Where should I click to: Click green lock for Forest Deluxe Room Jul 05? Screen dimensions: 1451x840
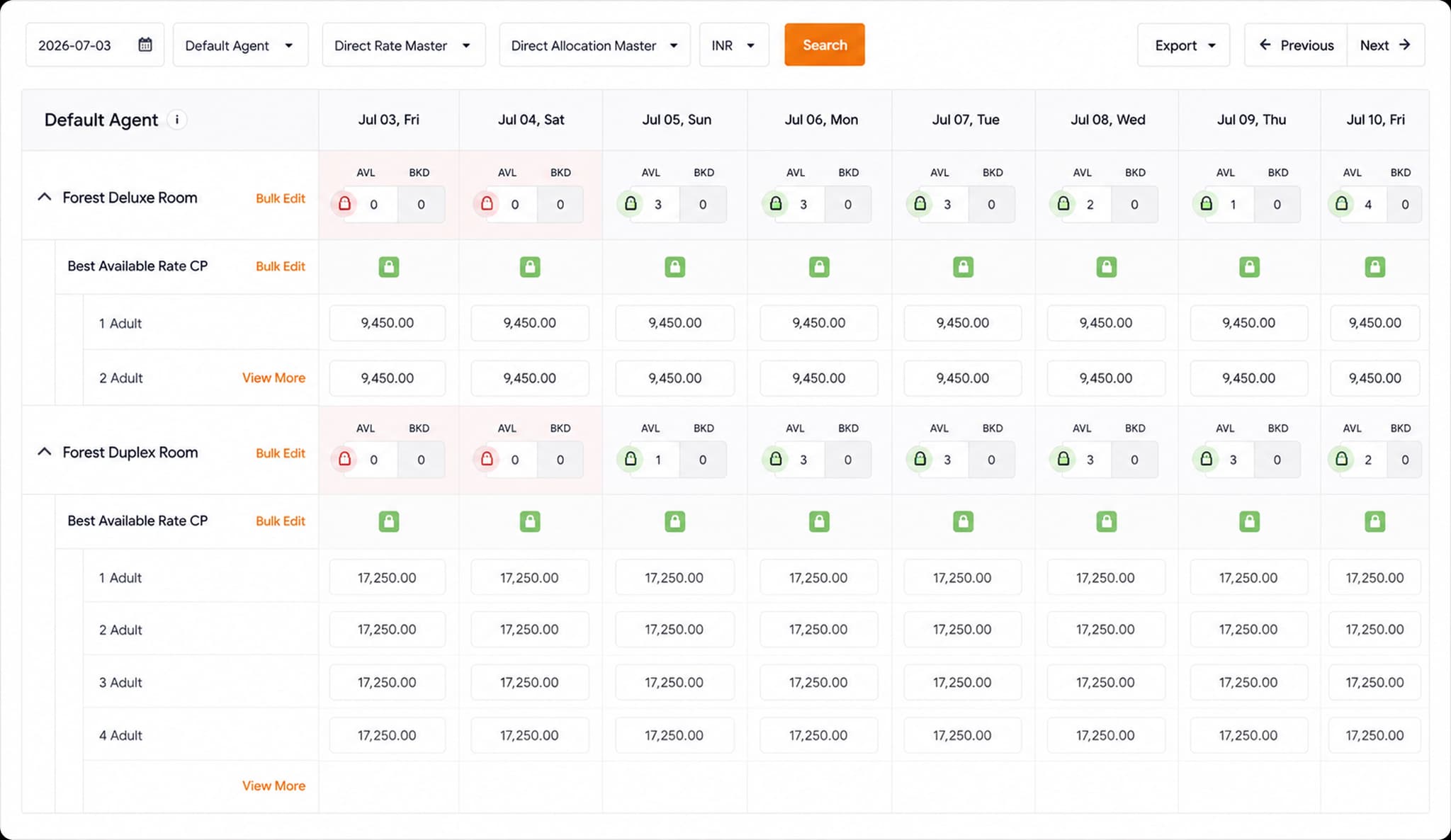tap(631, 204)
